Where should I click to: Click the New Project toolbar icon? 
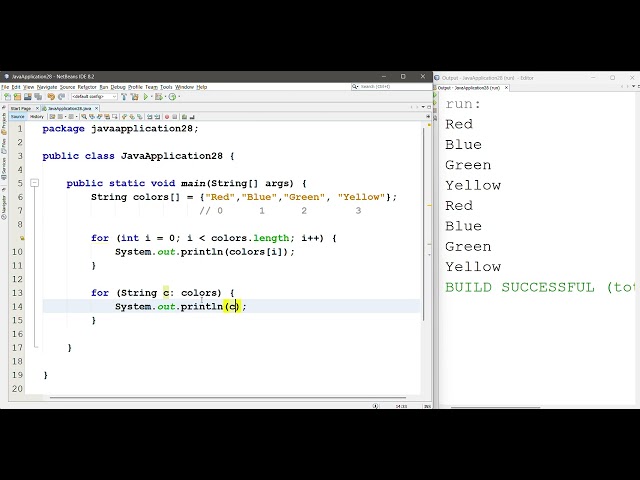[x=17, y=97]
